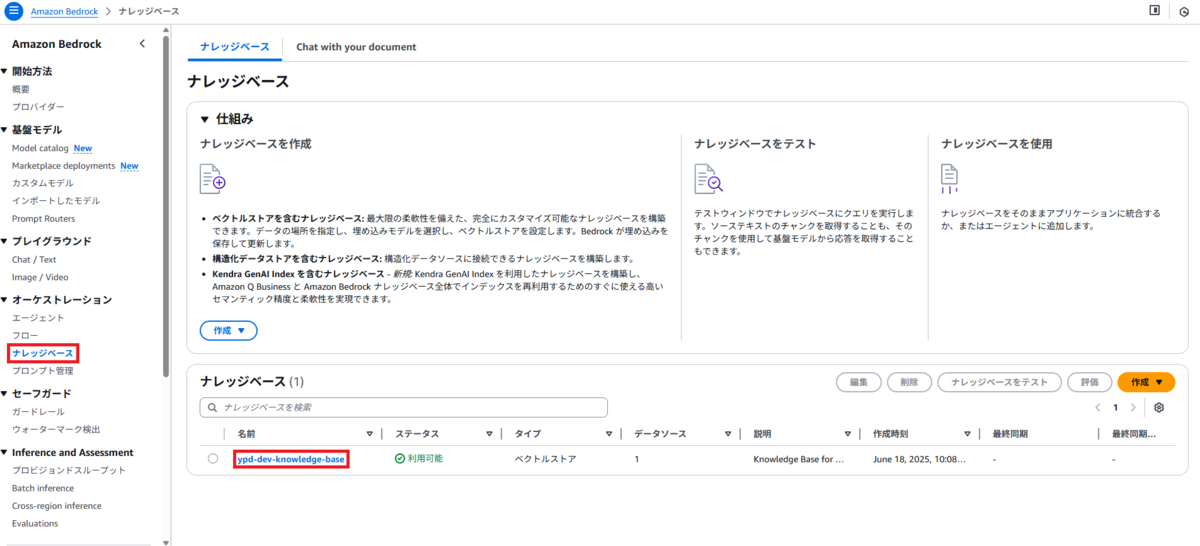Open フロー in the sidebar
Image resolution: width=1200 pixels, height=546 pixels.
pyautogui.click(x=25, y=336)
